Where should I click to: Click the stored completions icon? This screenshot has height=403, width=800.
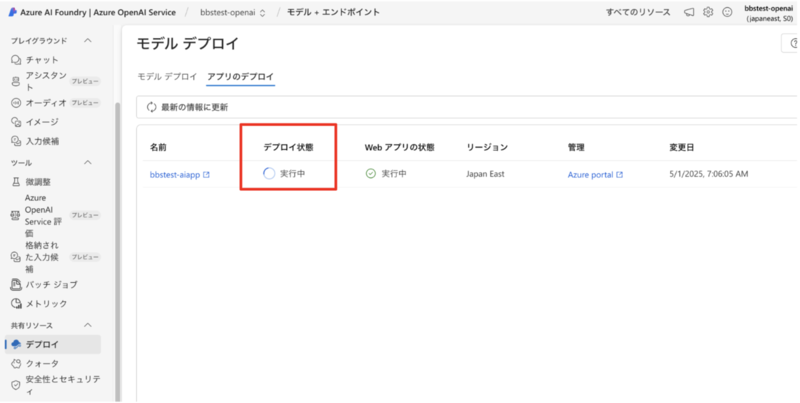tap(16, 257)
